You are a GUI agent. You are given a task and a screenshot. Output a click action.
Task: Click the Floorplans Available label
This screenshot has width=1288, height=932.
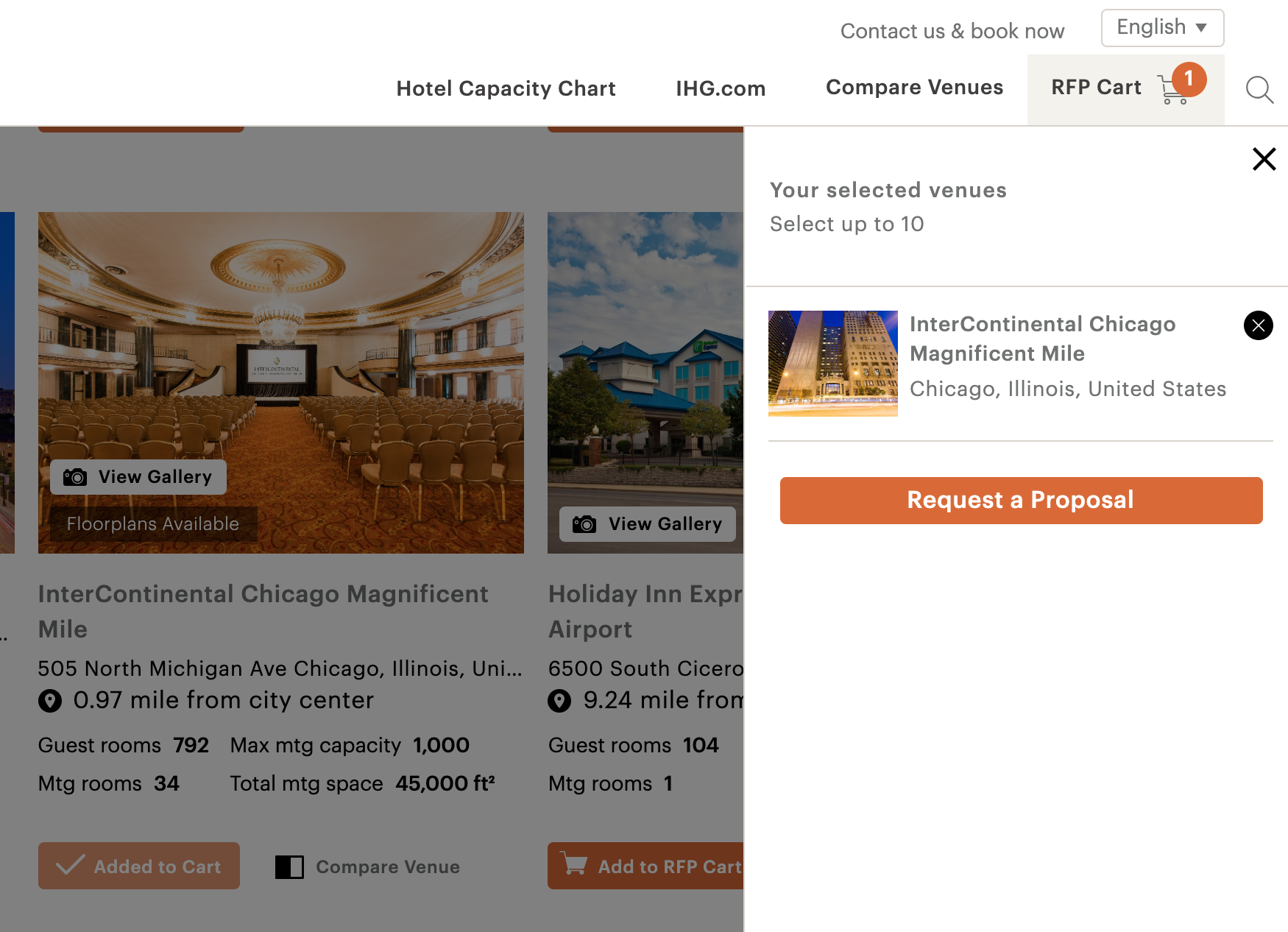tap(153, 524)
